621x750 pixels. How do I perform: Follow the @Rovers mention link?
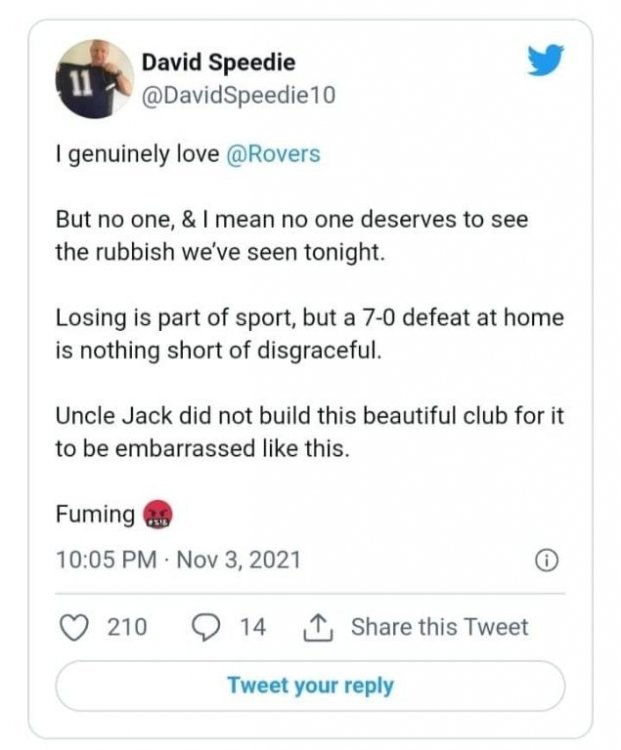pyautogui.click(x=276, y=157)
